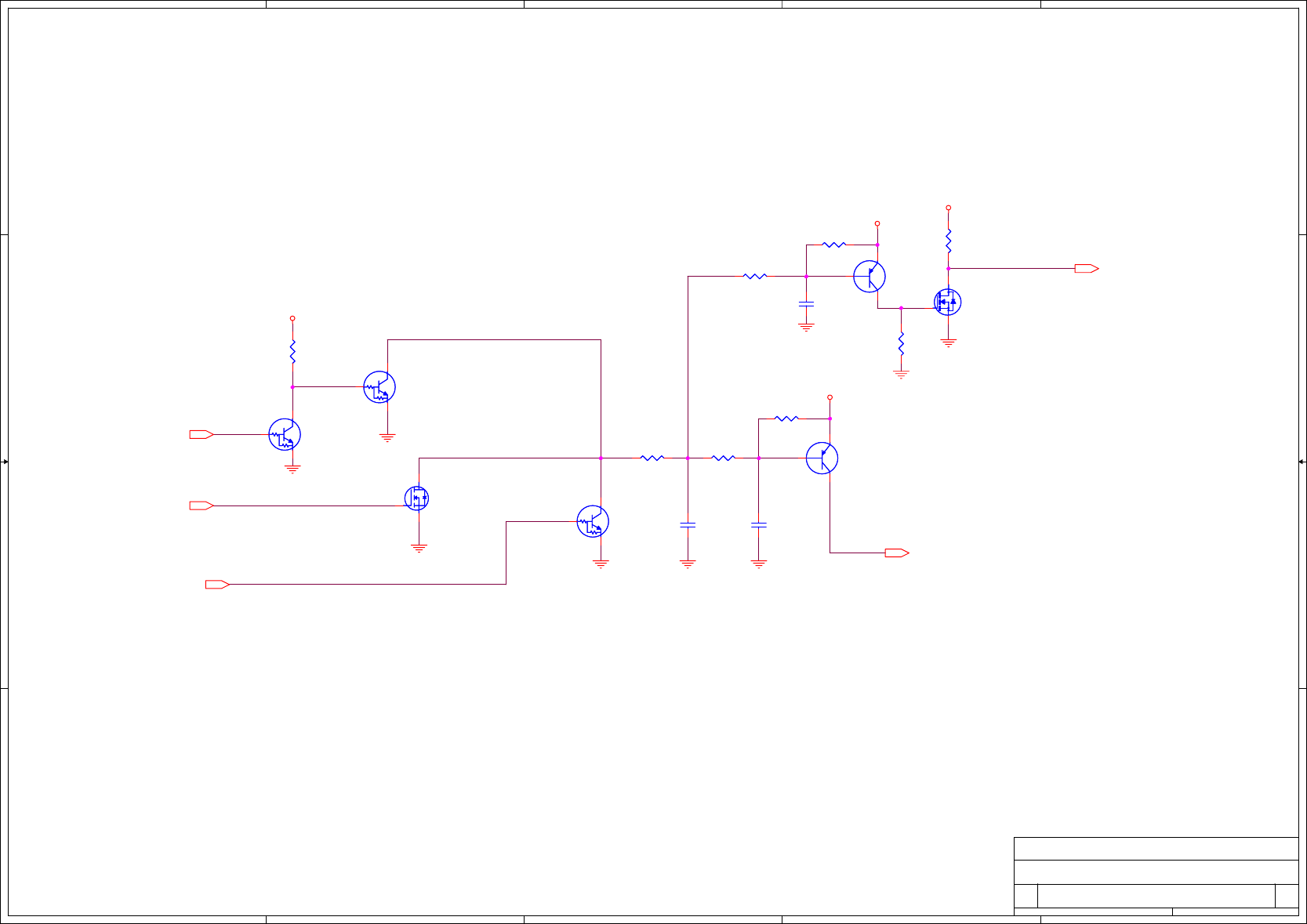Select the resistor above the top-right MOSFET
1307x924 pixels.
(x=948, y=241)
